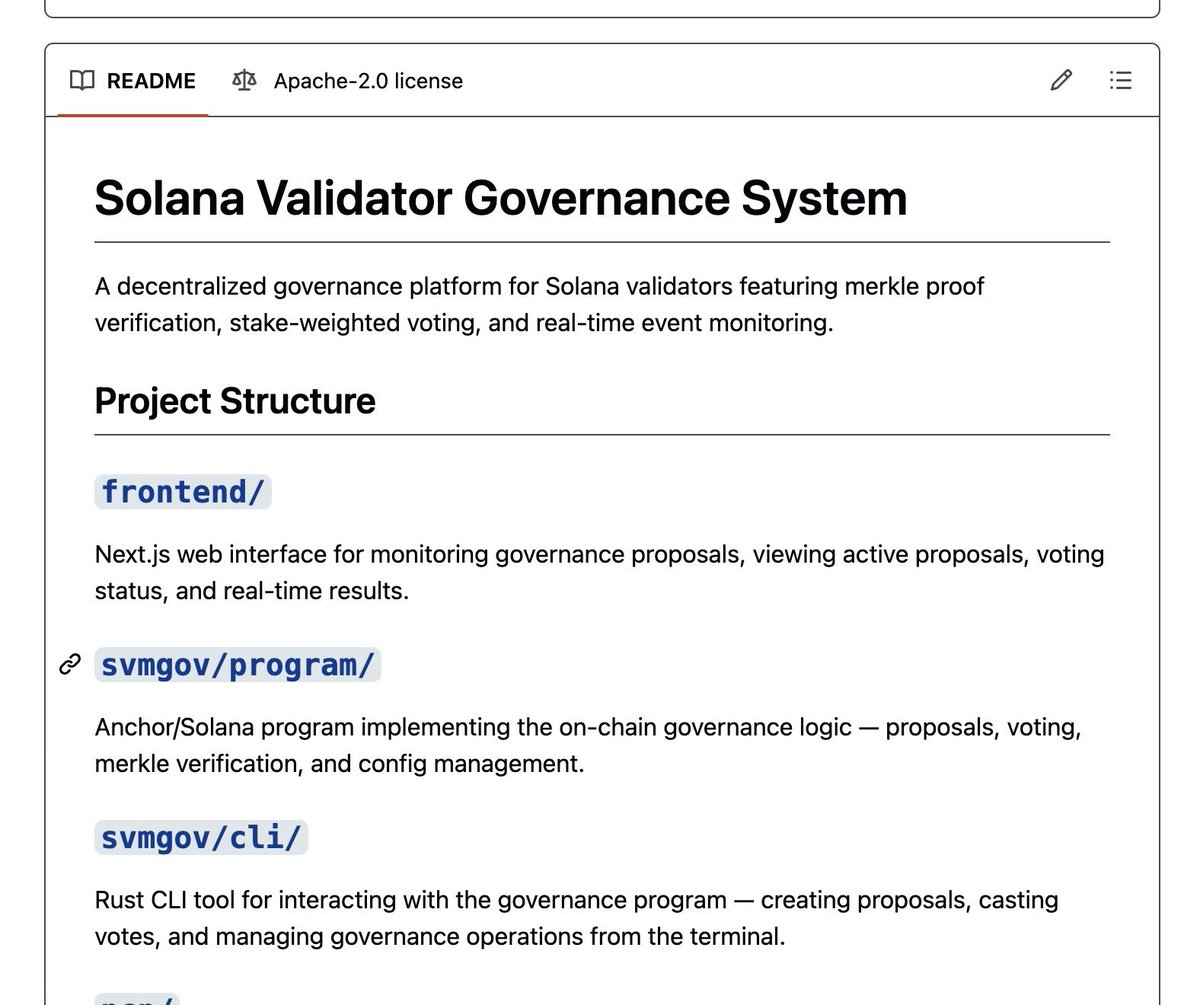
Task: Click the link anchor icon beside svmgov/program/
Action: pos(69,664)
